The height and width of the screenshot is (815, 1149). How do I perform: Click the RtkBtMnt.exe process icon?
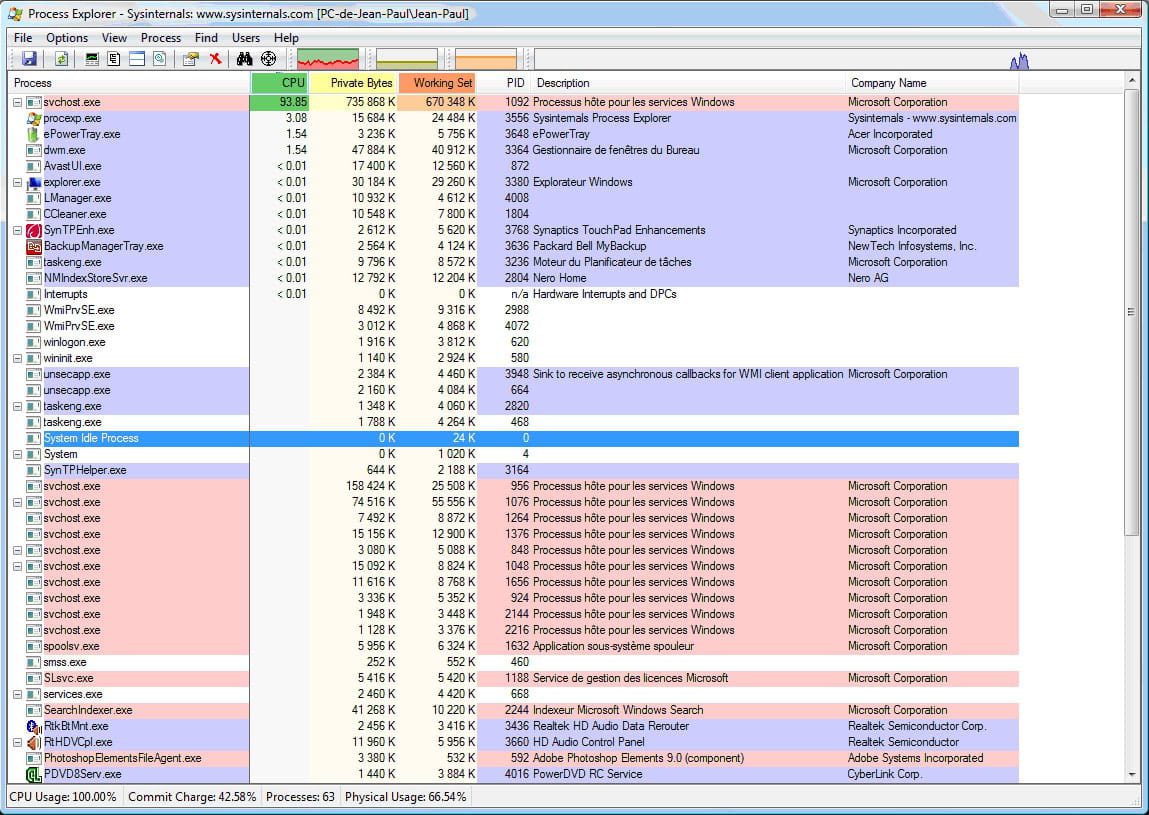[34, 726]
